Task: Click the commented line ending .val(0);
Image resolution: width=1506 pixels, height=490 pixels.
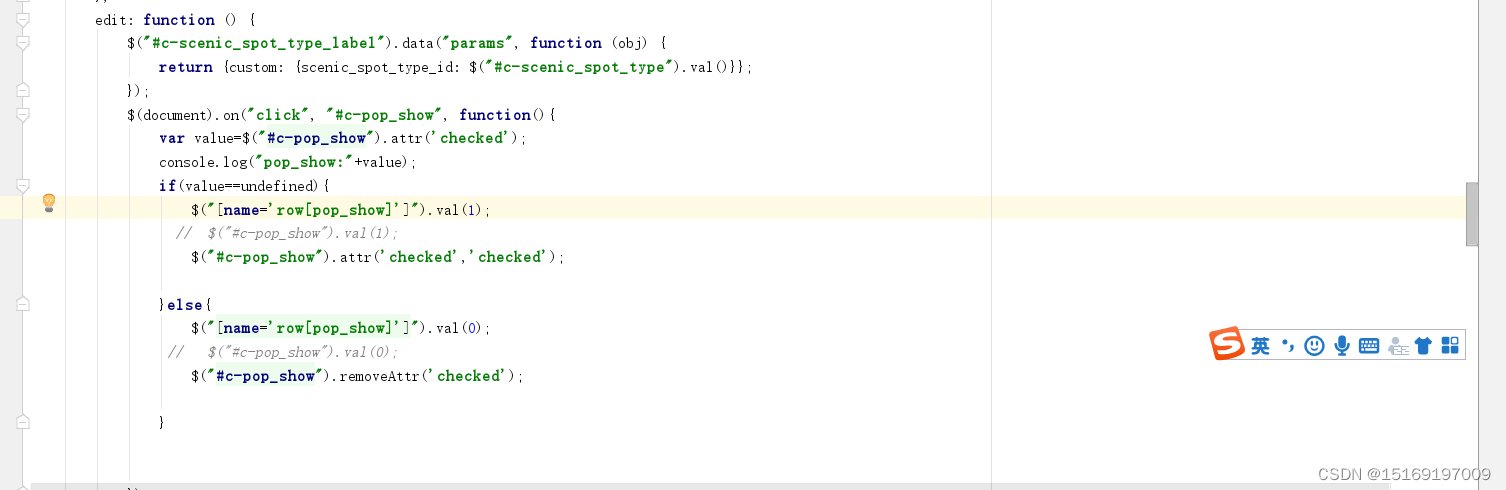Action: coord(282,352)
